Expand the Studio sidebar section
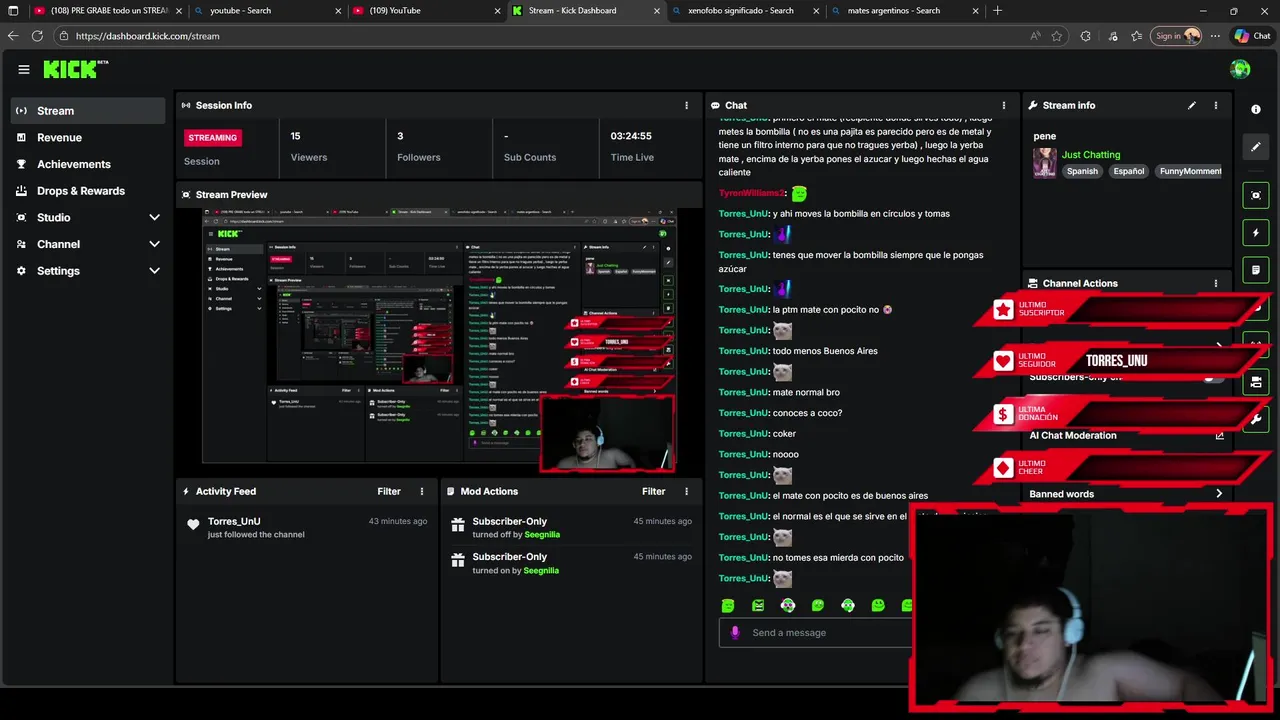This screenshot has width=1280, height=720. point(88,217)
